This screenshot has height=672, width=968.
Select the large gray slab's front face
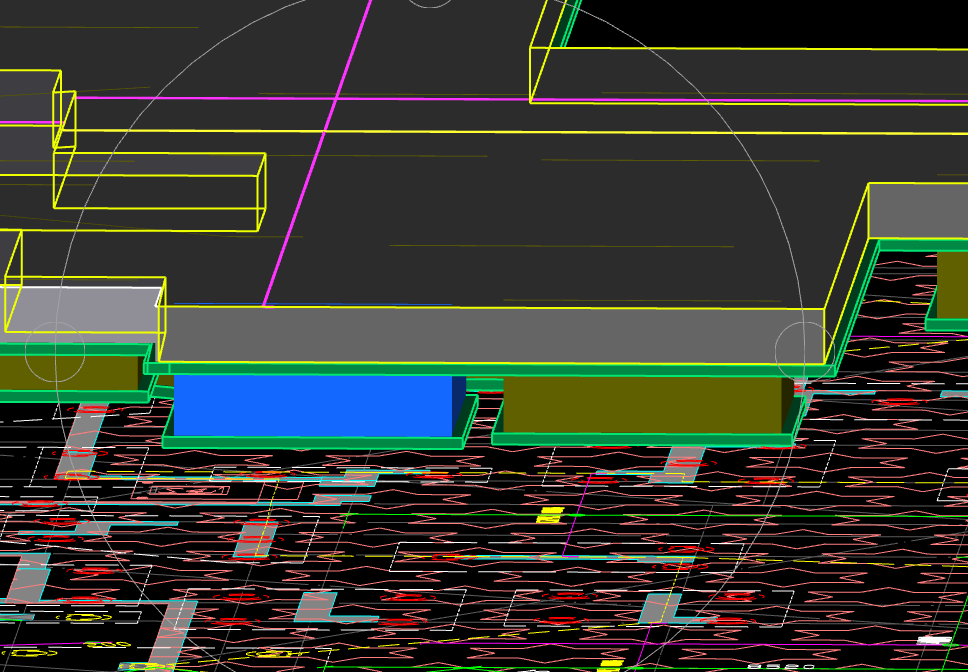(492, 334)
